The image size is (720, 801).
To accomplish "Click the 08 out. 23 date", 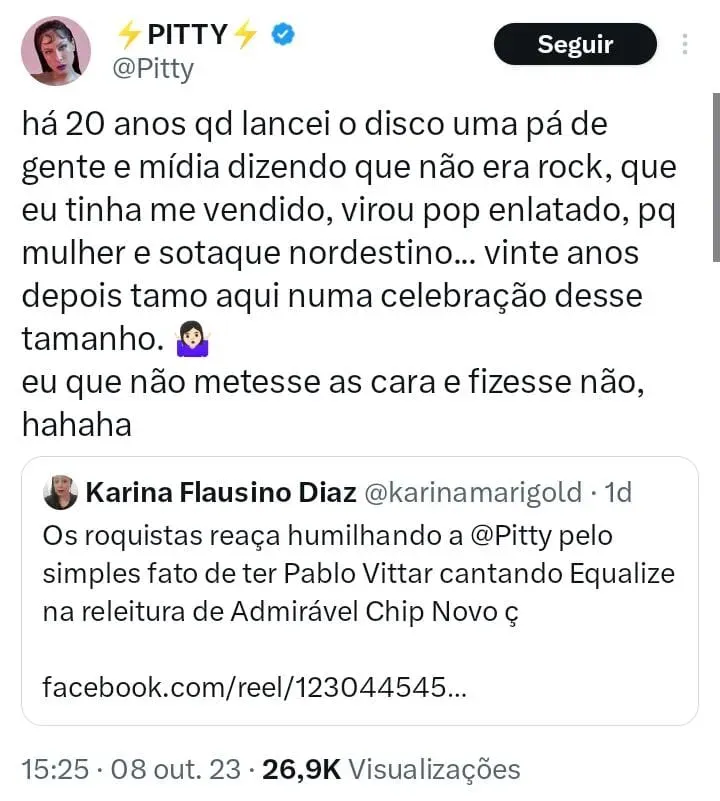I will (175, 769).
